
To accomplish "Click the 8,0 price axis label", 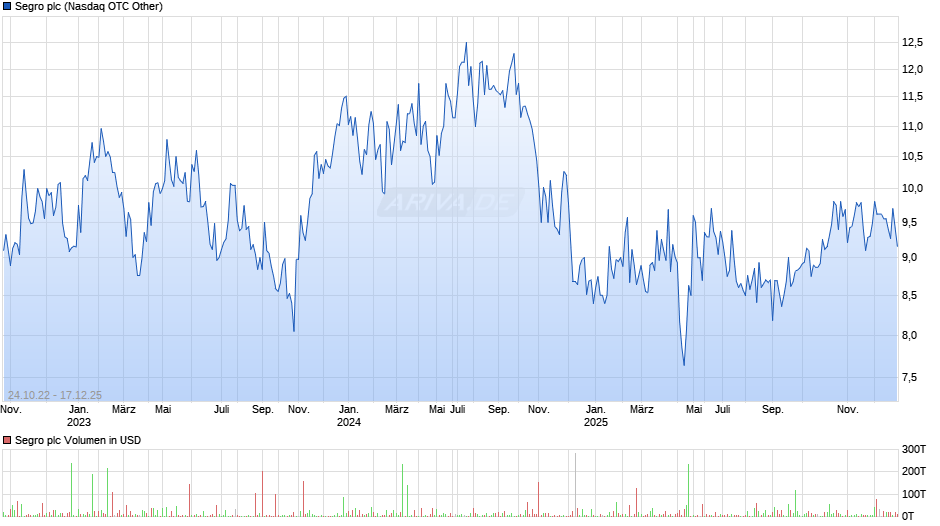I will coord(910,335).
